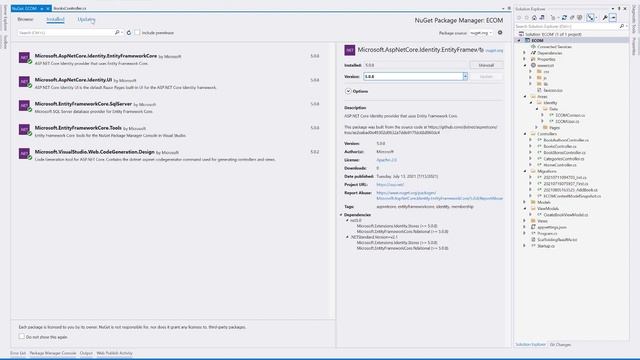Select CreateBookViewModel.cs in Solution Explorer
This screenshot has height=360, width=640.
[566, 215]
